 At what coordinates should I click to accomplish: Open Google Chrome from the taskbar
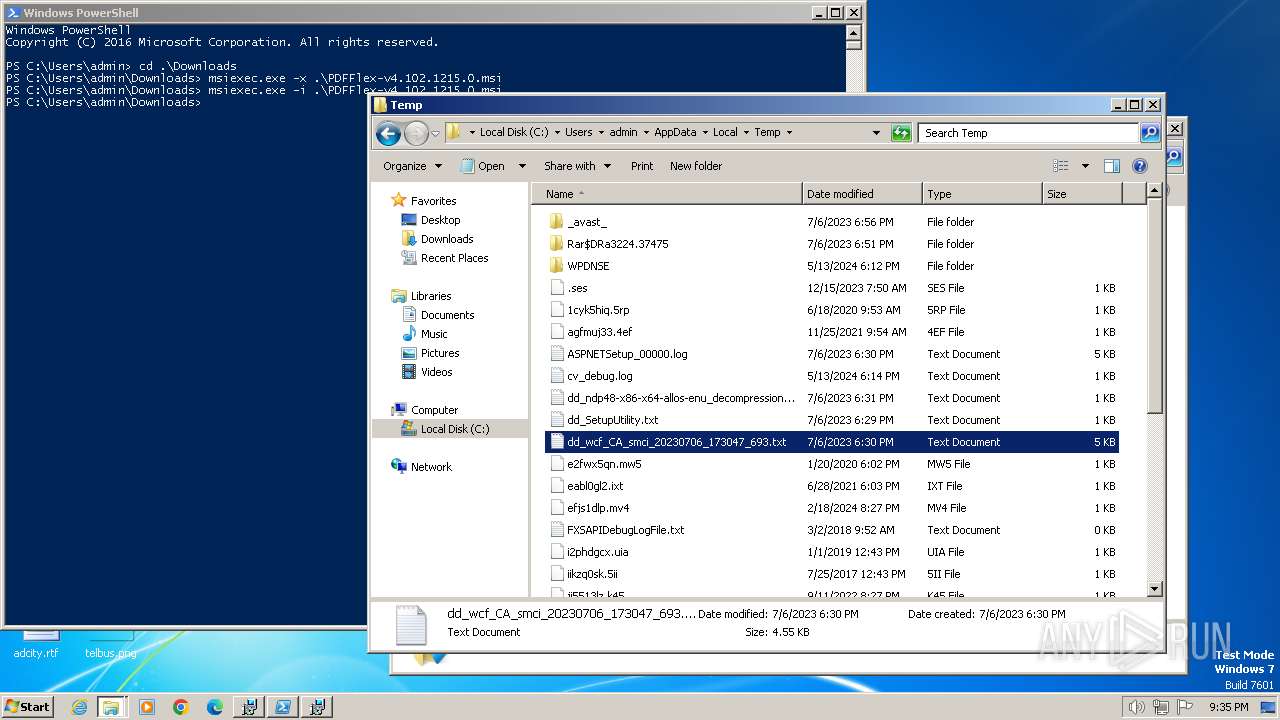click(181, 707)
